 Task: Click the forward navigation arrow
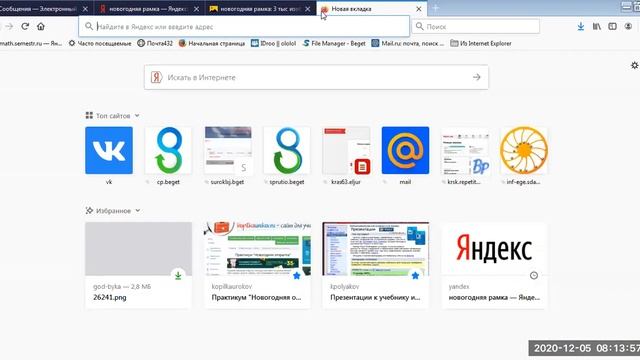click(9, 27)
